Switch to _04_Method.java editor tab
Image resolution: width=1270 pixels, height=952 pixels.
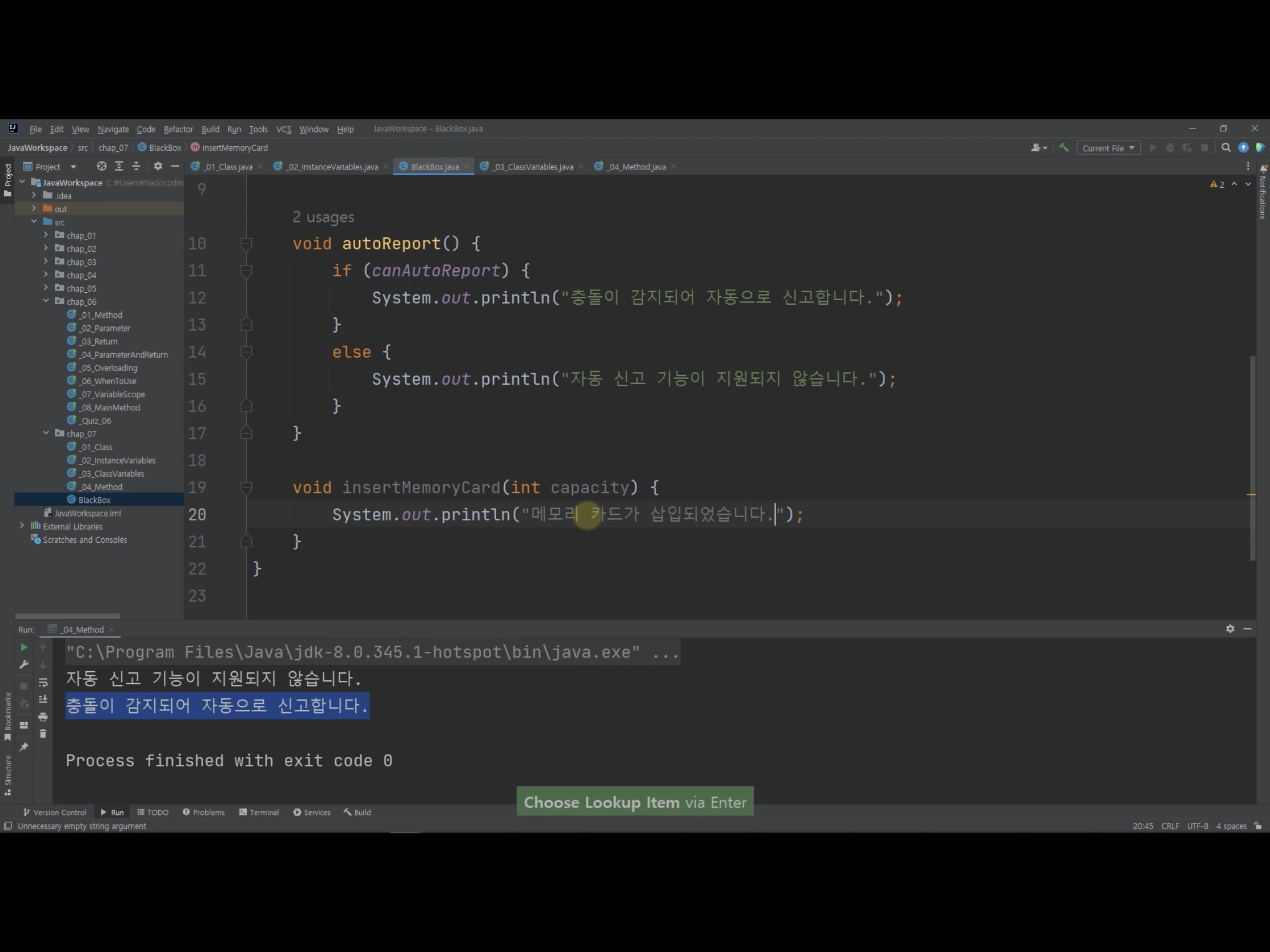tap(634, 167)
